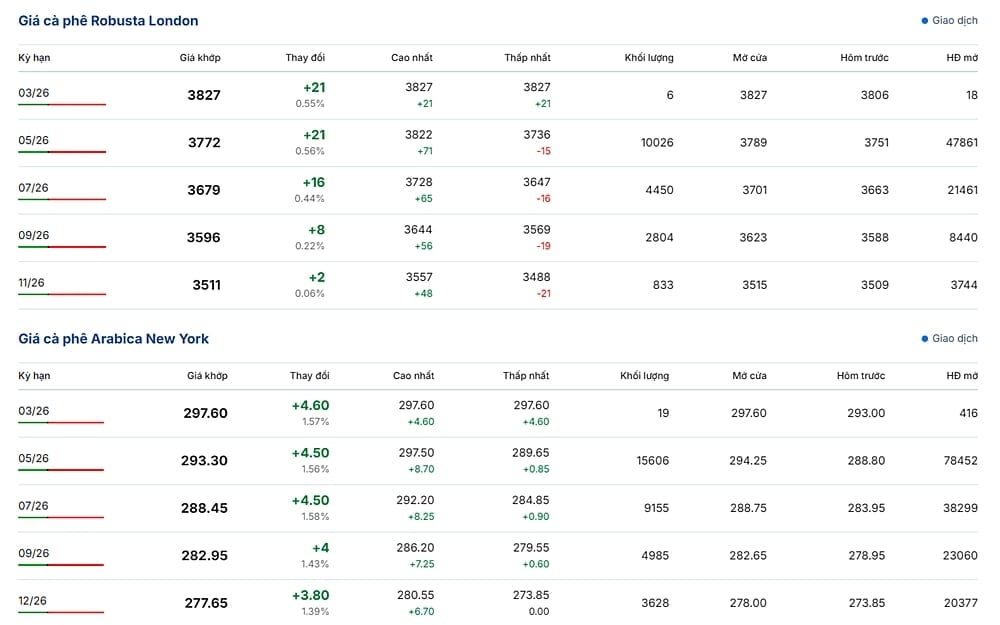This screenshot has width=1000, height=625.
Task: Click the blue dot beside Robusta Giao dịch
Action: coord(925,21)
